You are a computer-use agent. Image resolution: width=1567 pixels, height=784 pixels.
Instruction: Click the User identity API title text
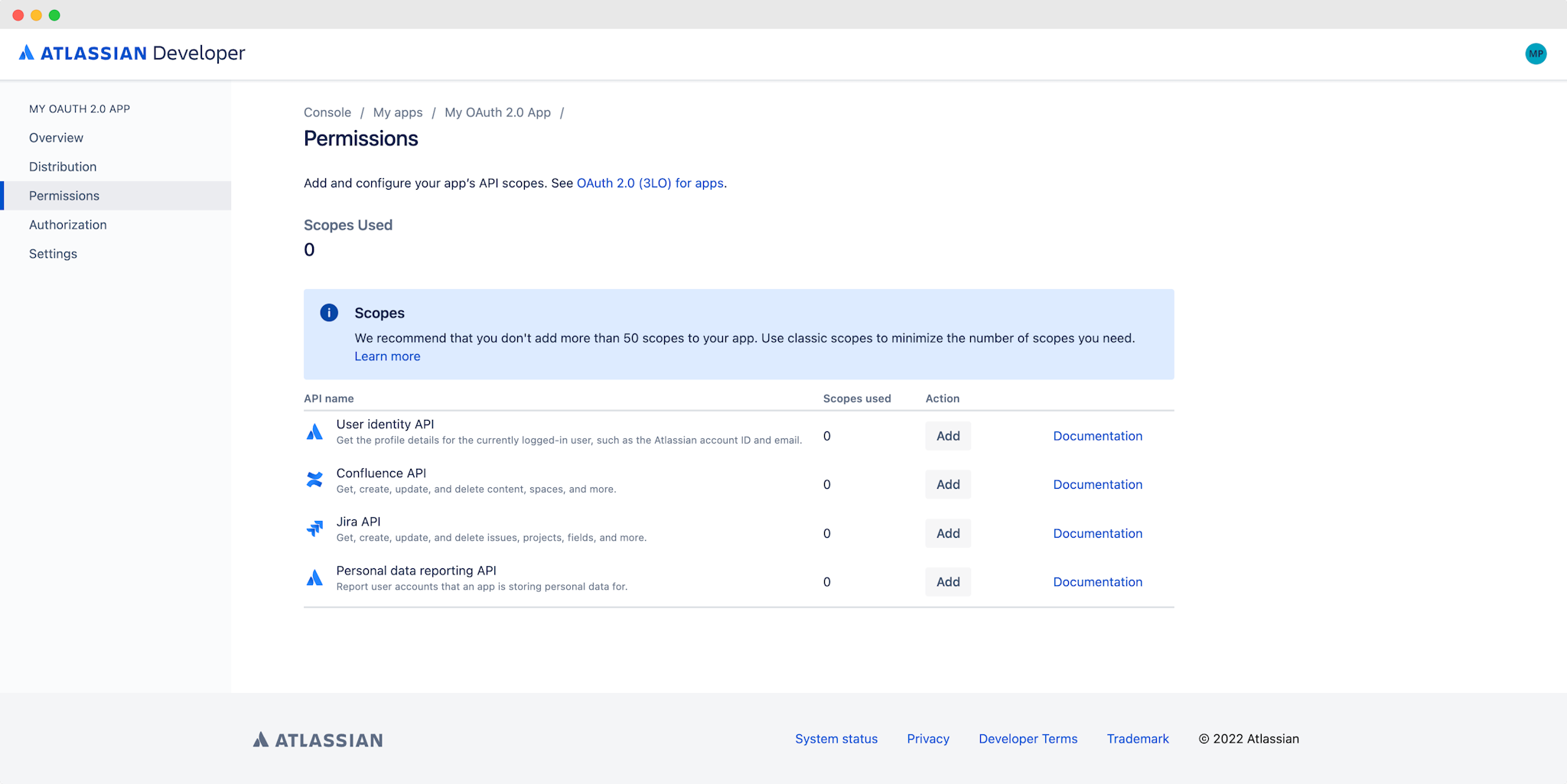(x=385, y=425)
